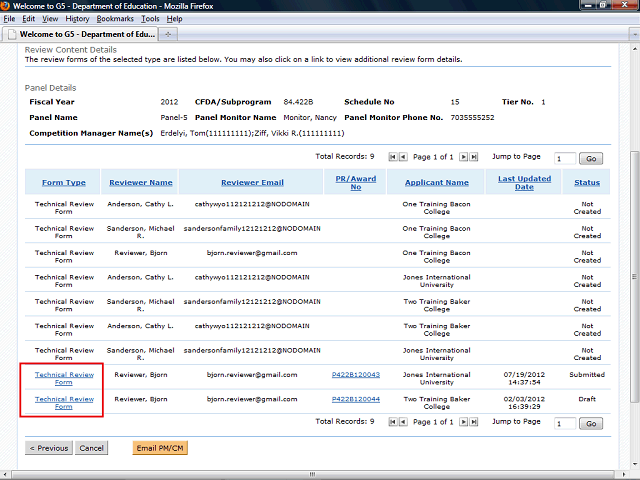Sort table by Last Updated Date column
The height and width of the screenshot is (480, 640).
[x=524, y=183]
